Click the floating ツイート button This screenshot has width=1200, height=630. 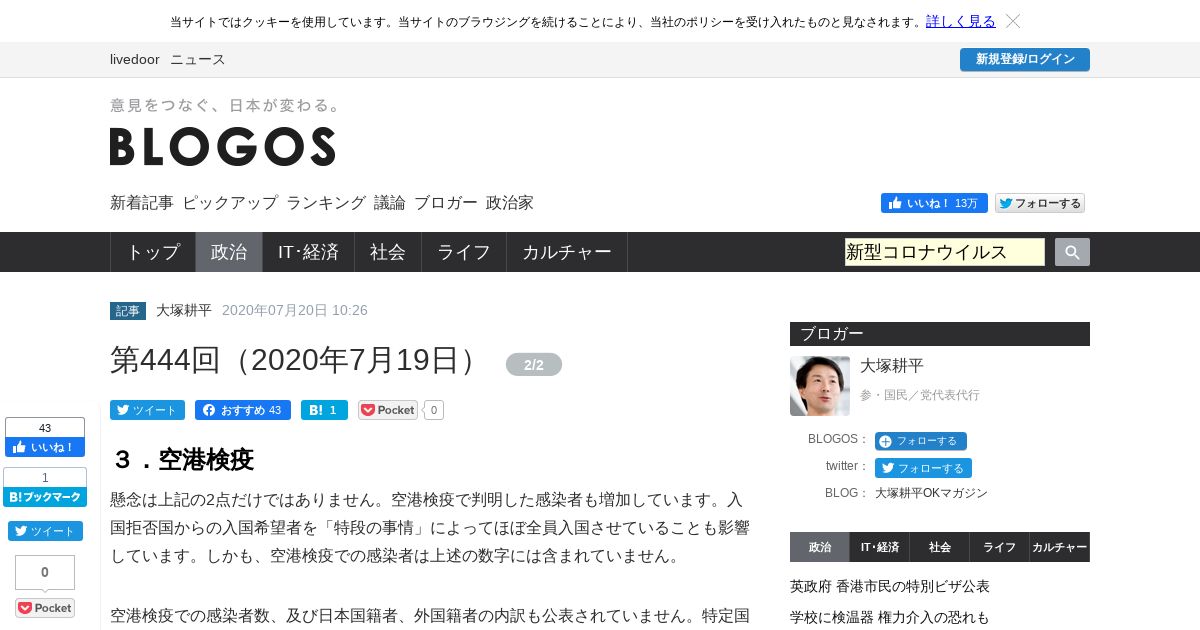[45, 531]
